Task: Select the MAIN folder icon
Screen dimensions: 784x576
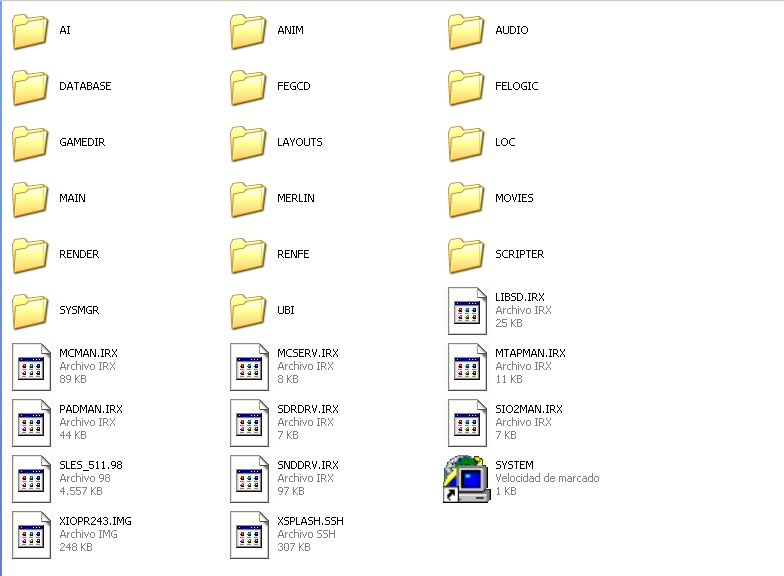Action: tap(30, 200)
